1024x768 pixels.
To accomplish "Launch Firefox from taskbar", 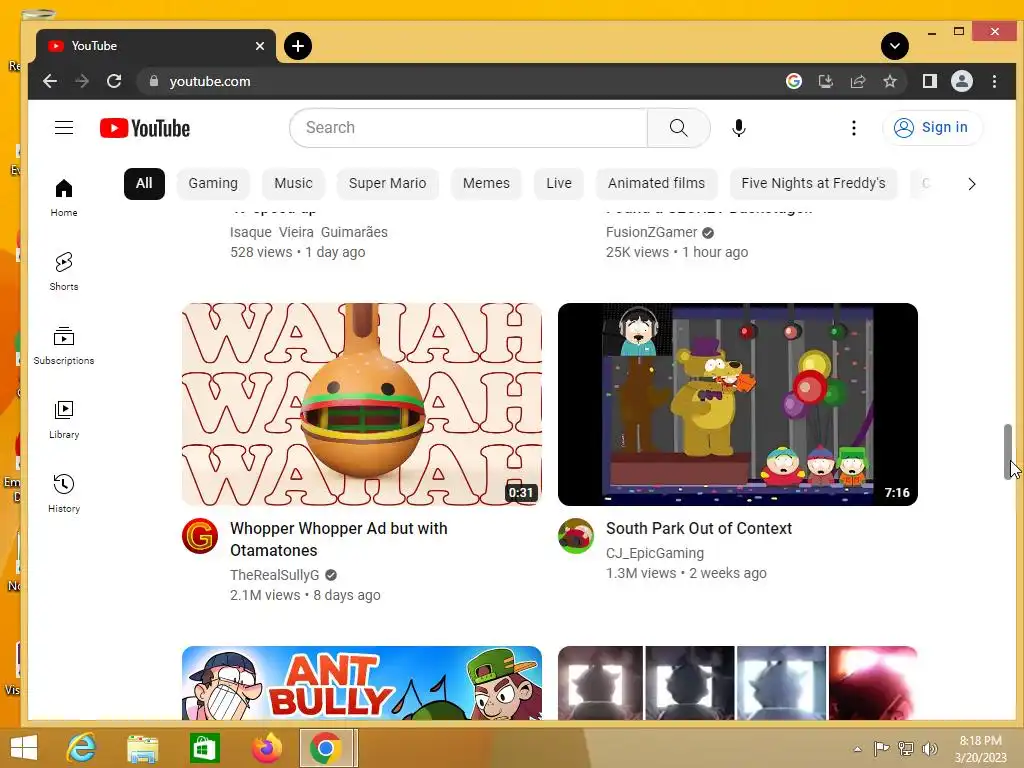I will click(266, 748).
